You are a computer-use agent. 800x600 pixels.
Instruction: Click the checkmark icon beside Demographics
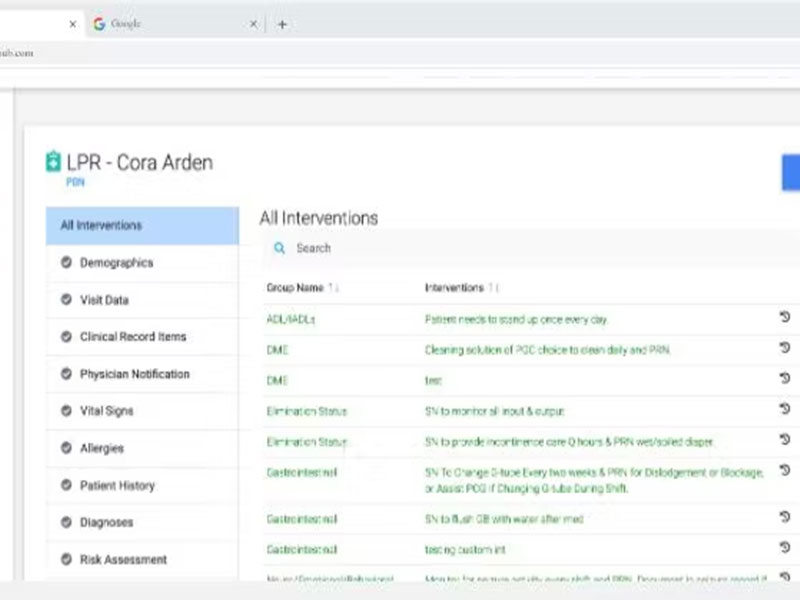click(66, 263)
